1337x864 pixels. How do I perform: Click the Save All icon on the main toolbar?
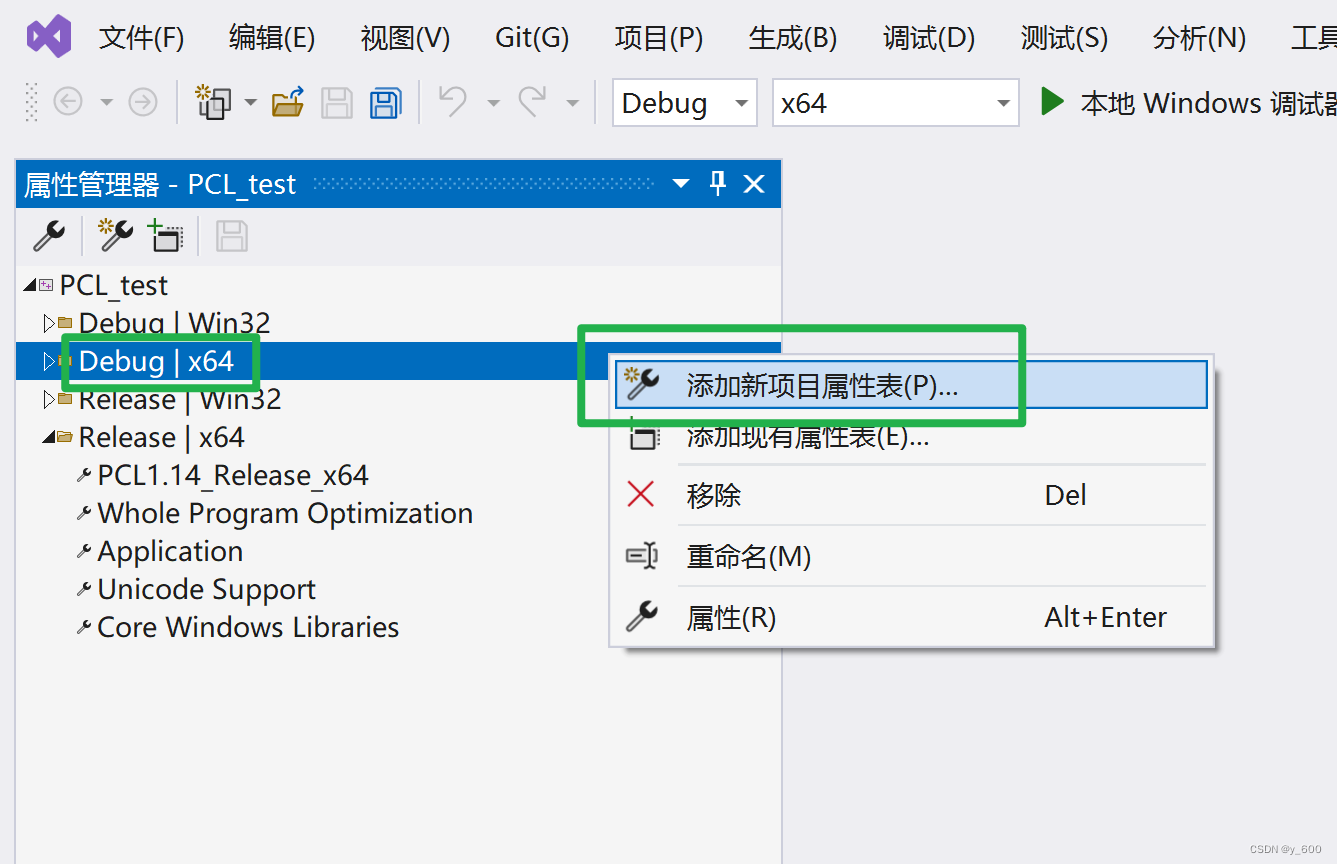[x=385, y=102]
